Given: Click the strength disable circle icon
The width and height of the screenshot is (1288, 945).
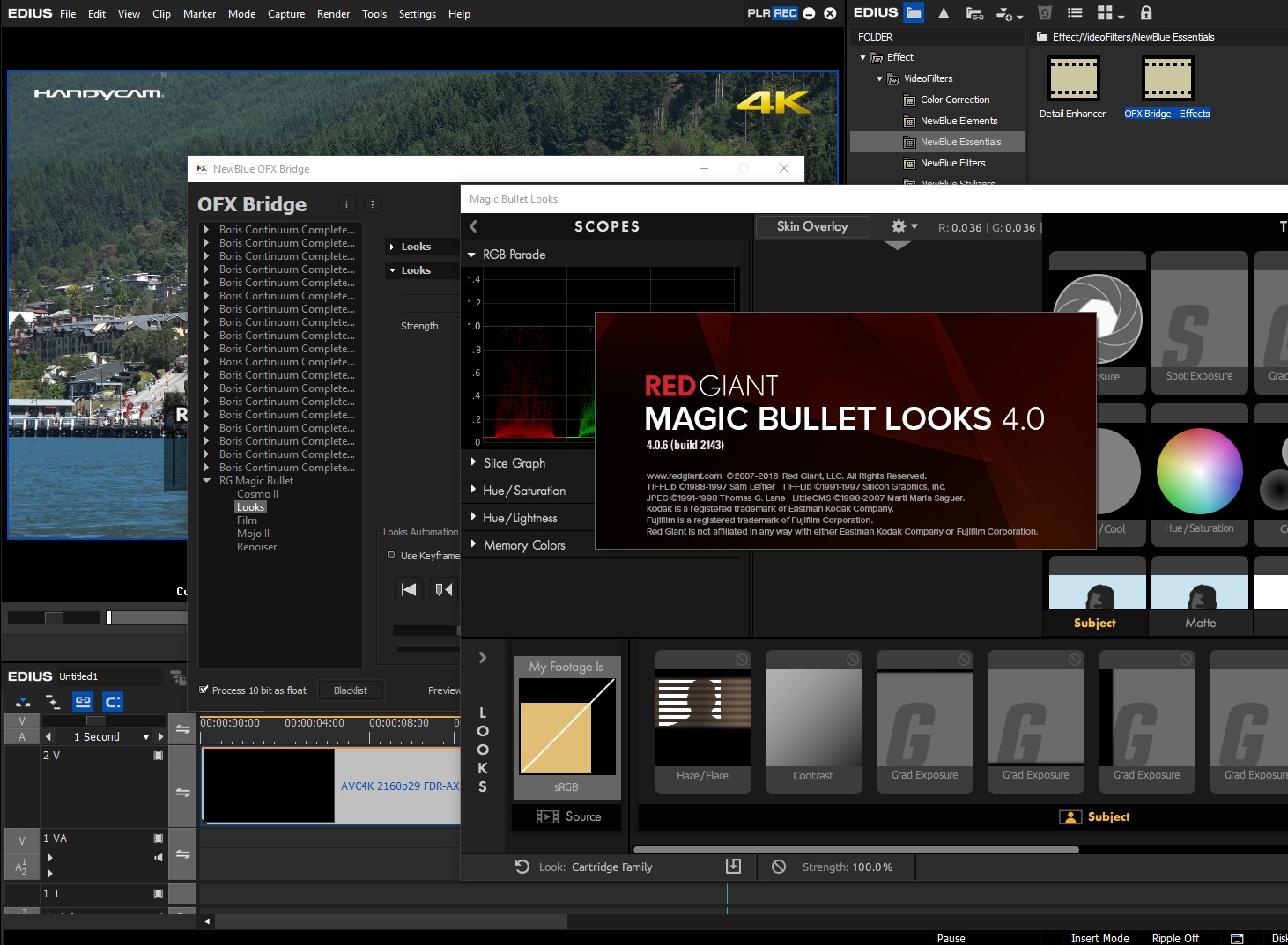Looking at the screenshot, I should [779, 867].
